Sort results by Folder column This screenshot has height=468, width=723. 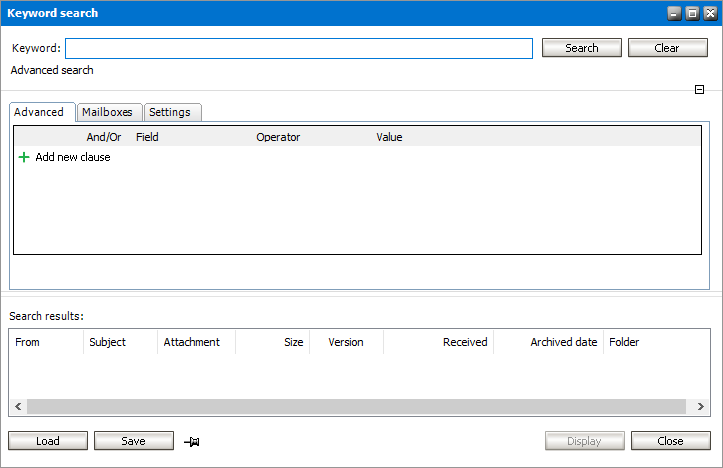tap(657, 342)
